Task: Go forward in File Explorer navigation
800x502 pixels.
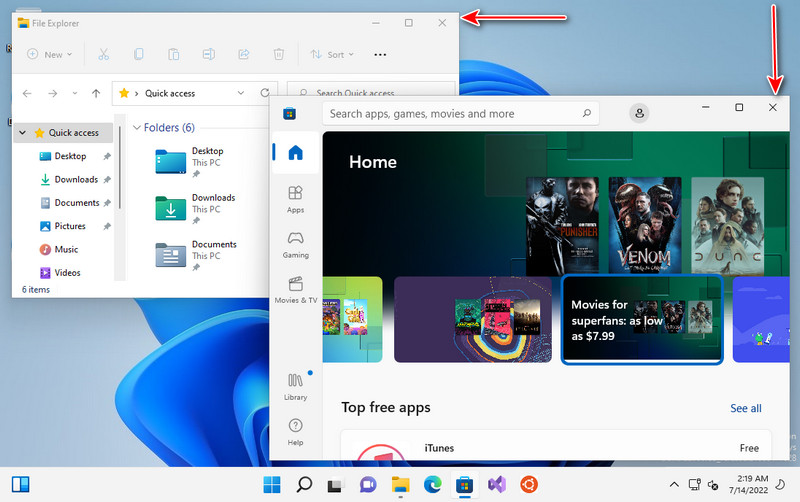Action: coord(53,93)
